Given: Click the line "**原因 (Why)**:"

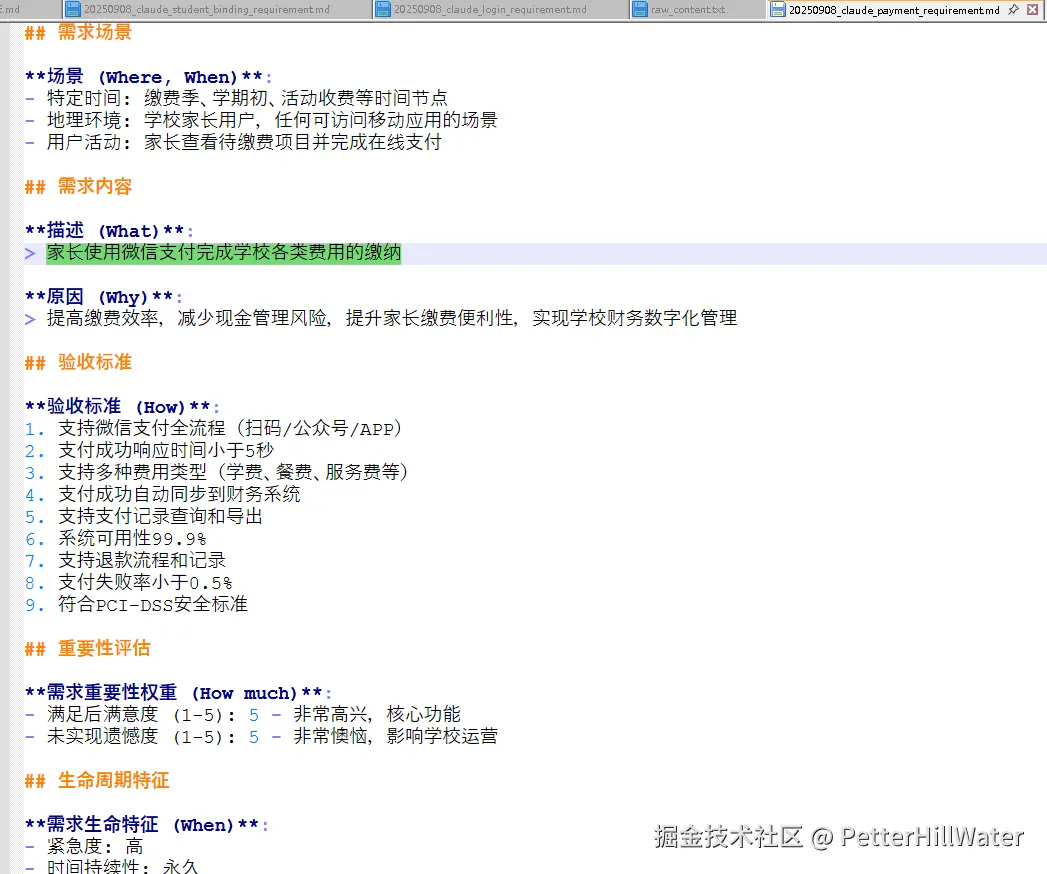Looking at the screenshot, I should [x=103, y=297].
